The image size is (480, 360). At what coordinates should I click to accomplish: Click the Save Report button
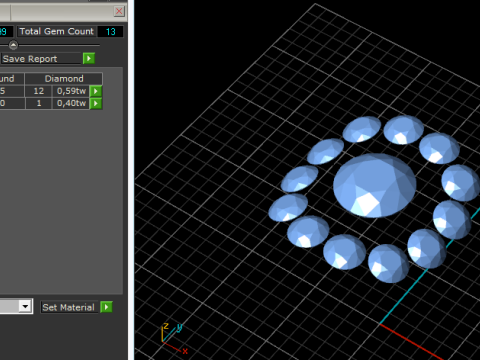pyautogui.click(x=41, y=59)
